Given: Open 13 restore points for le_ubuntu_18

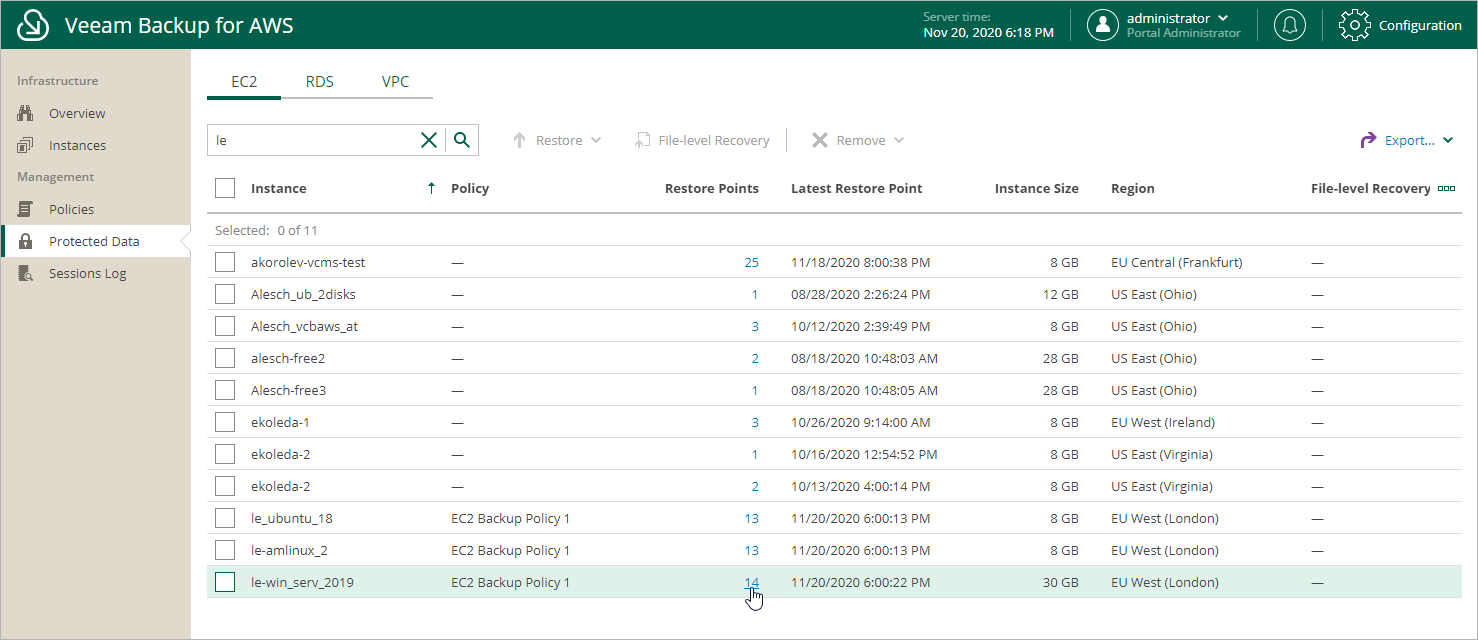Looking at the screenshot, I should [x=751, y=518].
